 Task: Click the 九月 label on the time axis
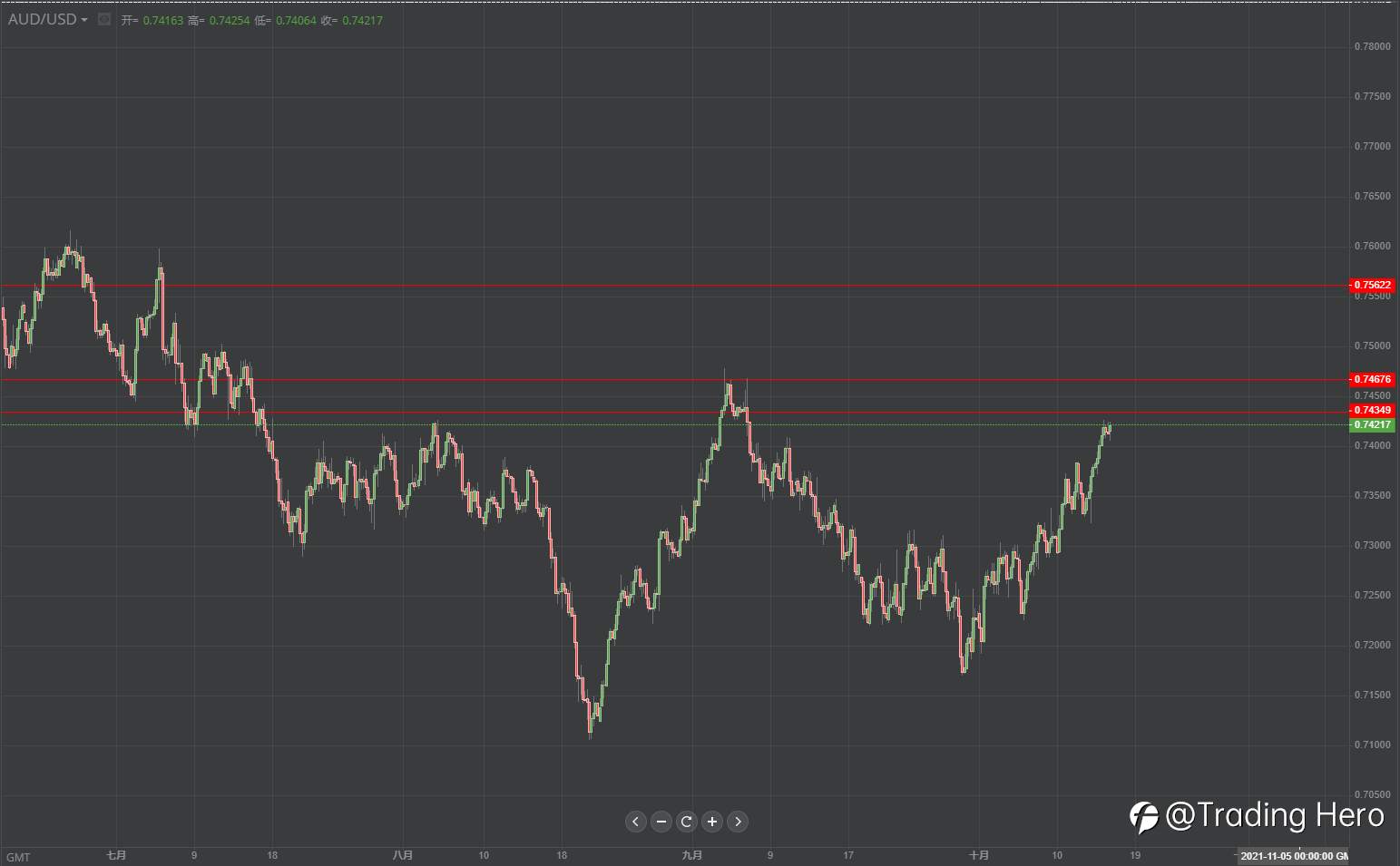tap(691, 855)
